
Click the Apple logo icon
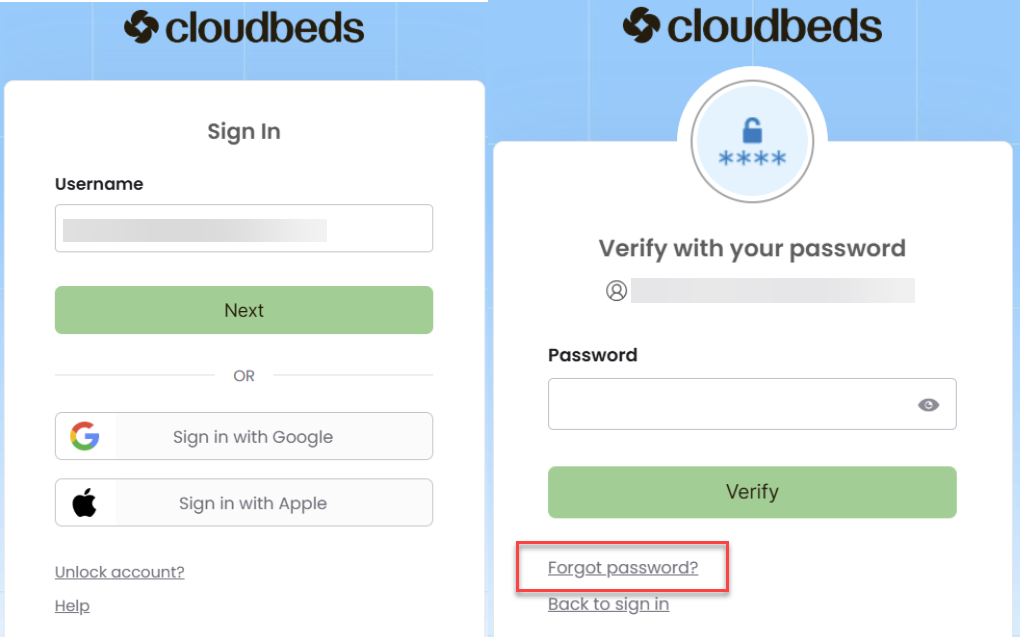85,503
